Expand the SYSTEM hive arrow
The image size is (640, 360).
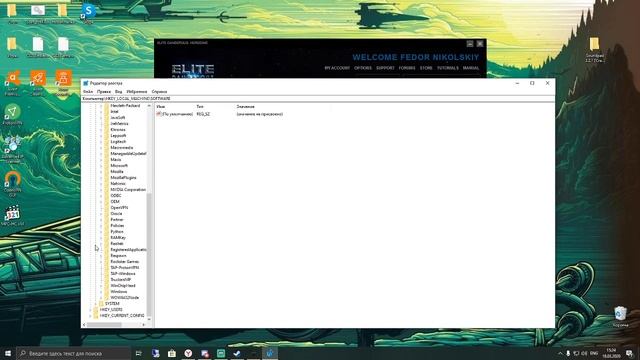tap(96, 304)
